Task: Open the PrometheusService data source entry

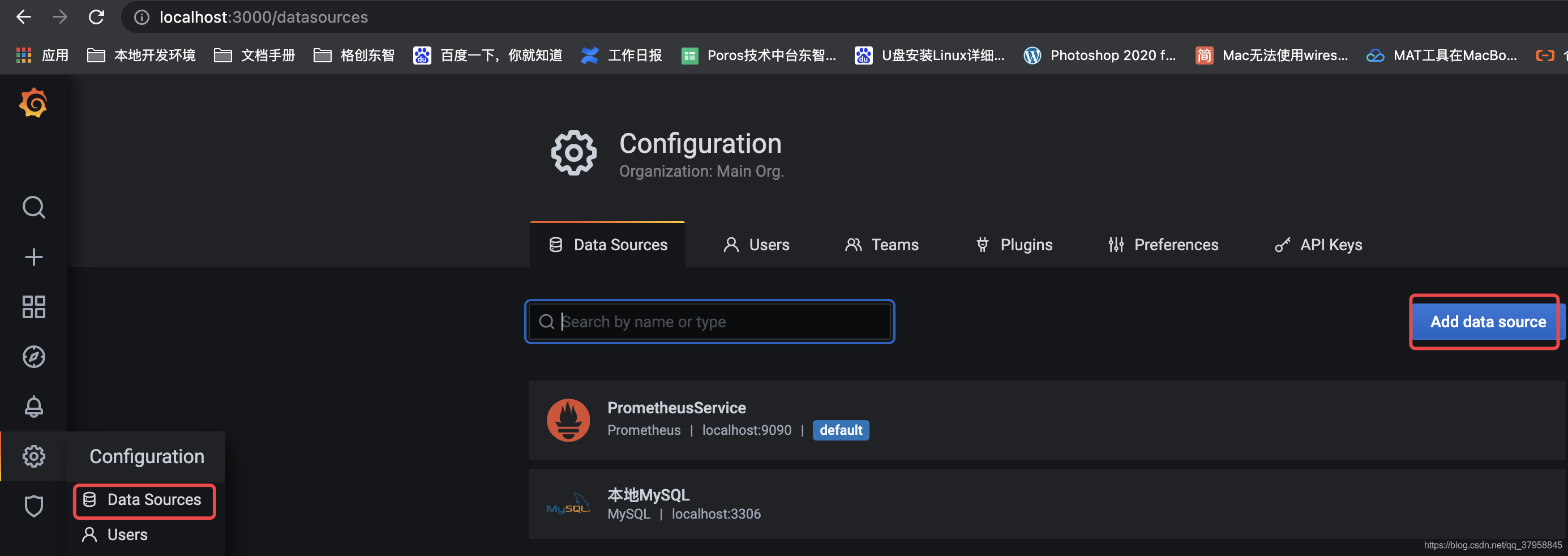Action: 1046,420
